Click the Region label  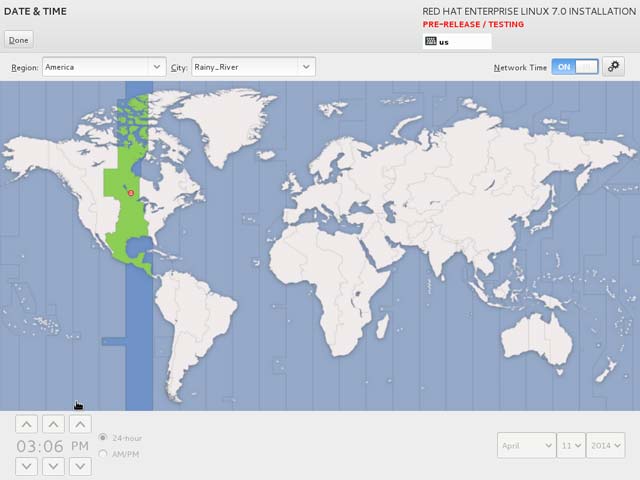click(x=25, y=68)
